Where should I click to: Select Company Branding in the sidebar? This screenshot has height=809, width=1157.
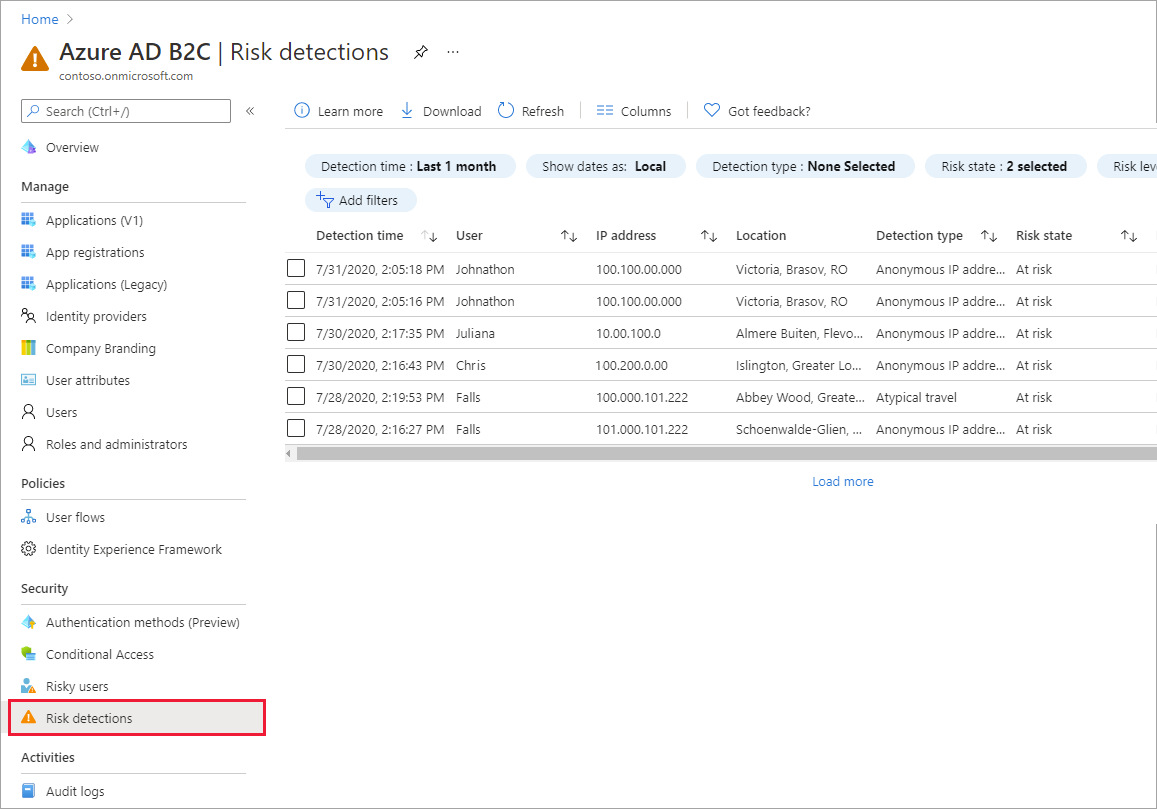(100, 347)
